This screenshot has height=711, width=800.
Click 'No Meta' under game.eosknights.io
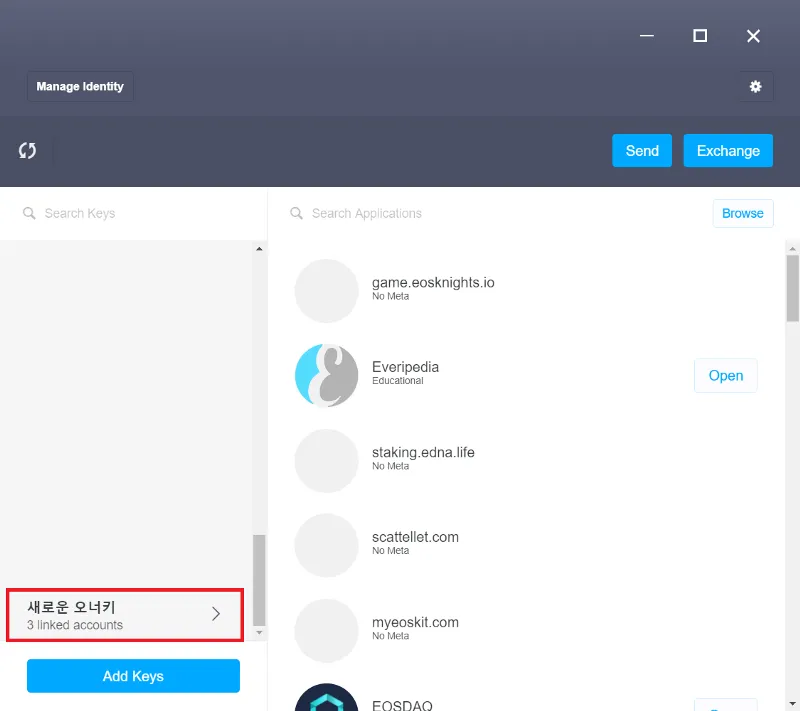point(390,296)
